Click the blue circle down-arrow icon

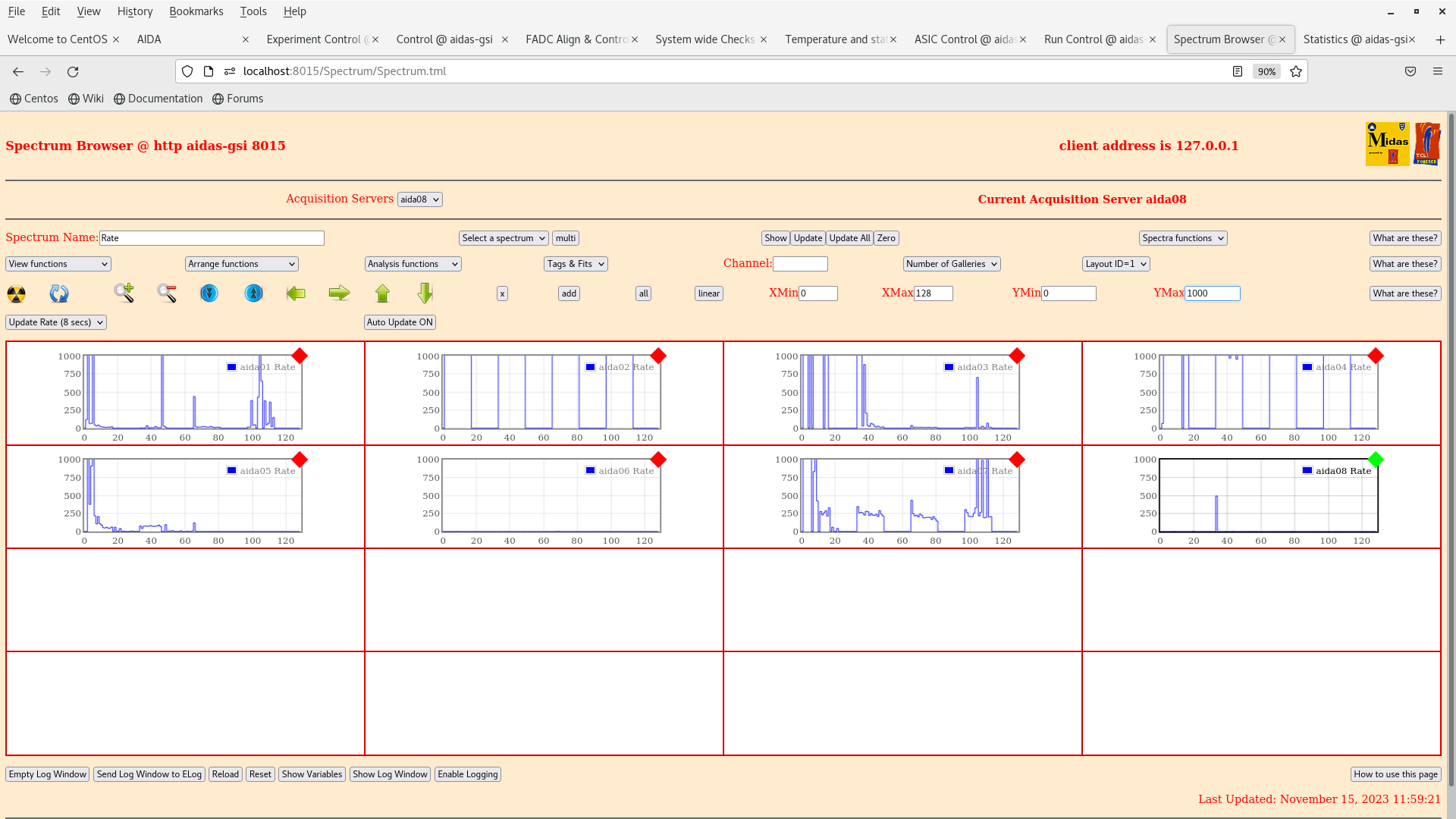pyautogui.click(x=209, y=293)
